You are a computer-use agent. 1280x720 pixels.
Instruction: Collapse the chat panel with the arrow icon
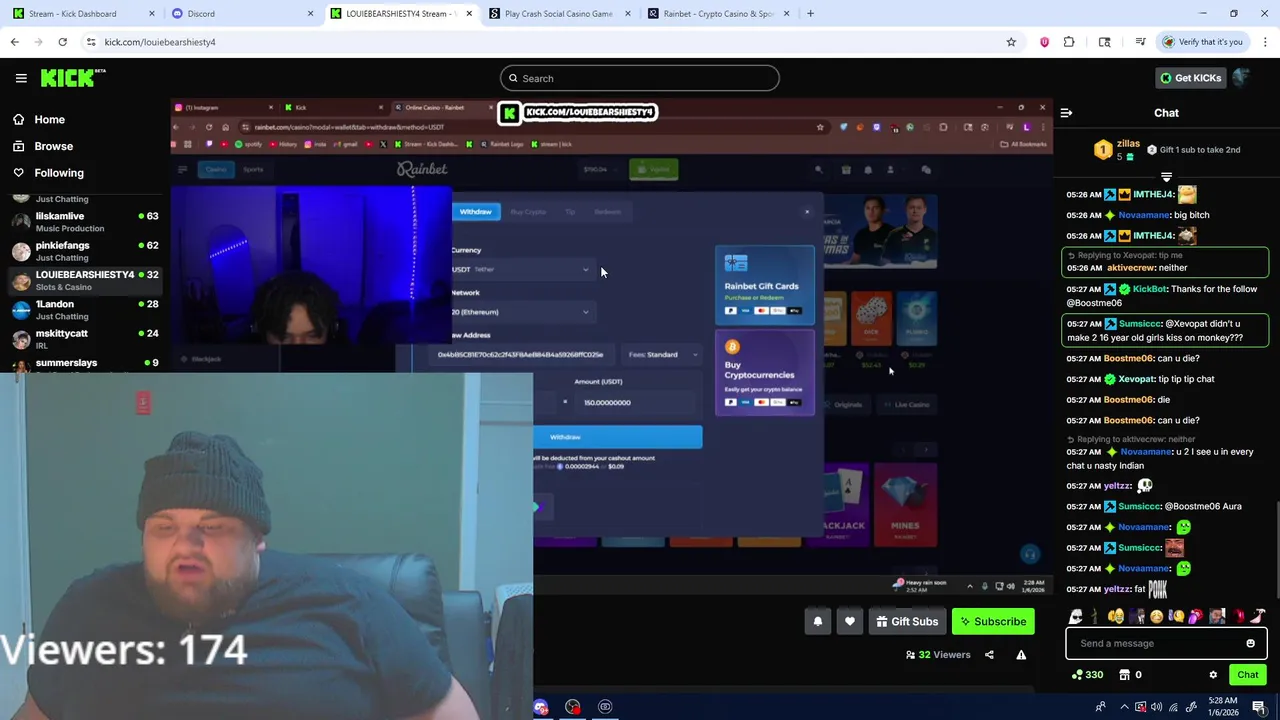[x=1066, y=113]
